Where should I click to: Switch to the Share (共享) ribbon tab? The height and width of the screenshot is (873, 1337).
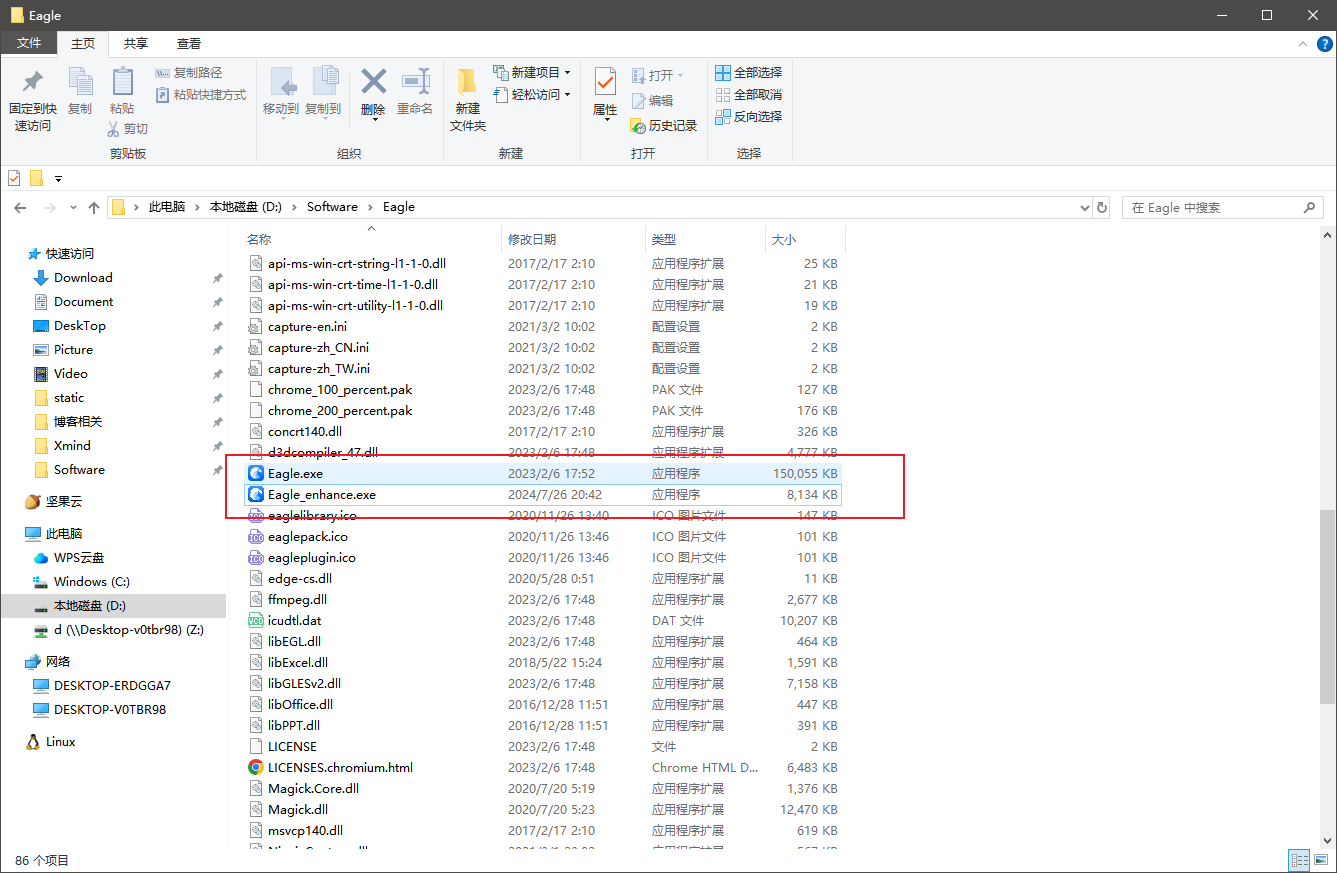pos(136,43)
